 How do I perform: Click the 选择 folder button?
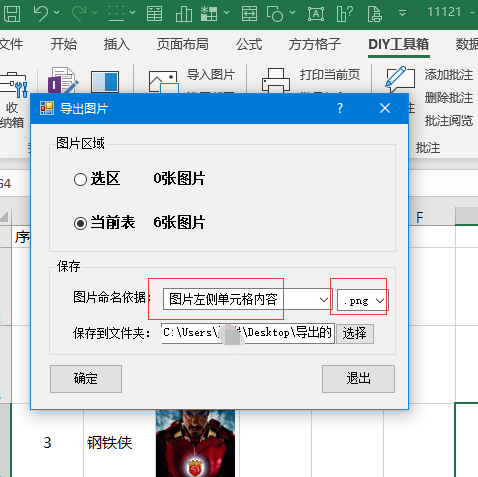point(355,334)
